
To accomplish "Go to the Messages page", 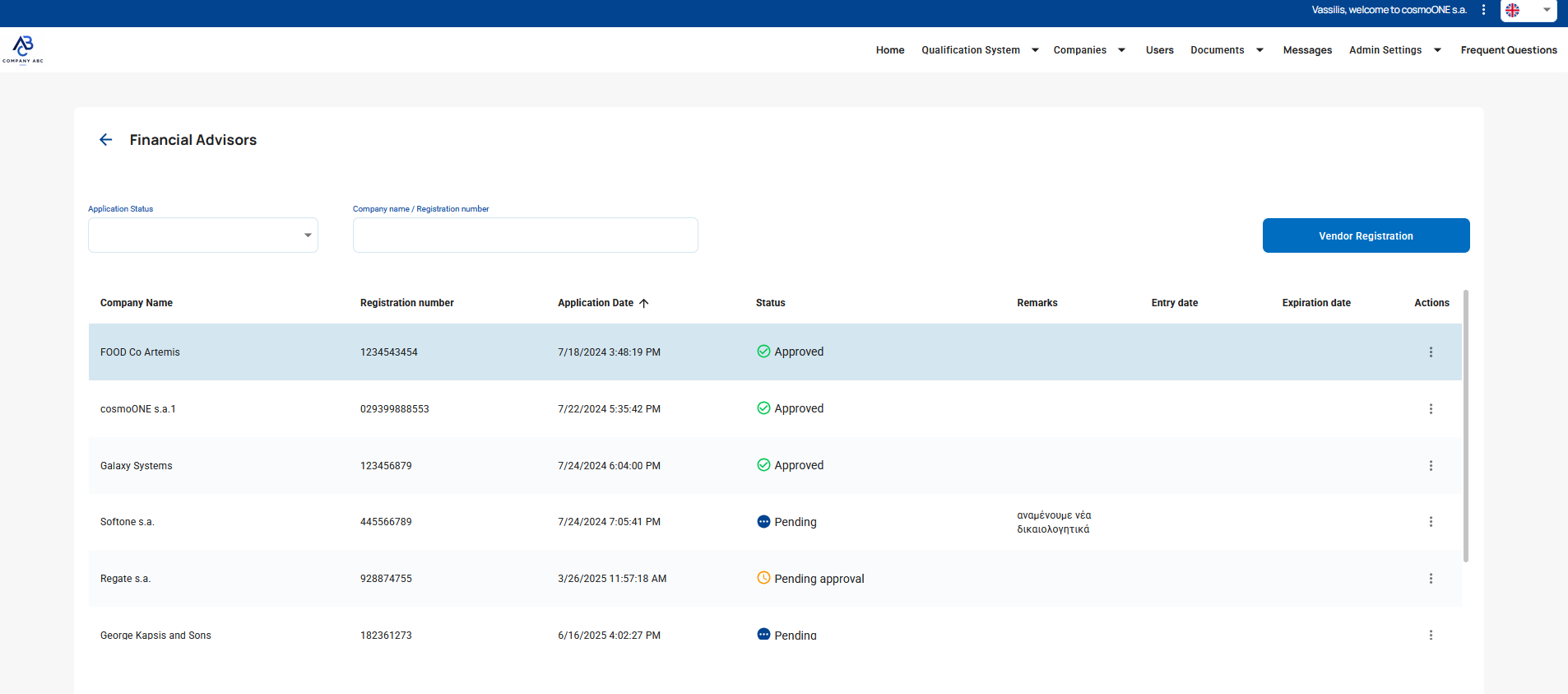I will click(1307, 50).
